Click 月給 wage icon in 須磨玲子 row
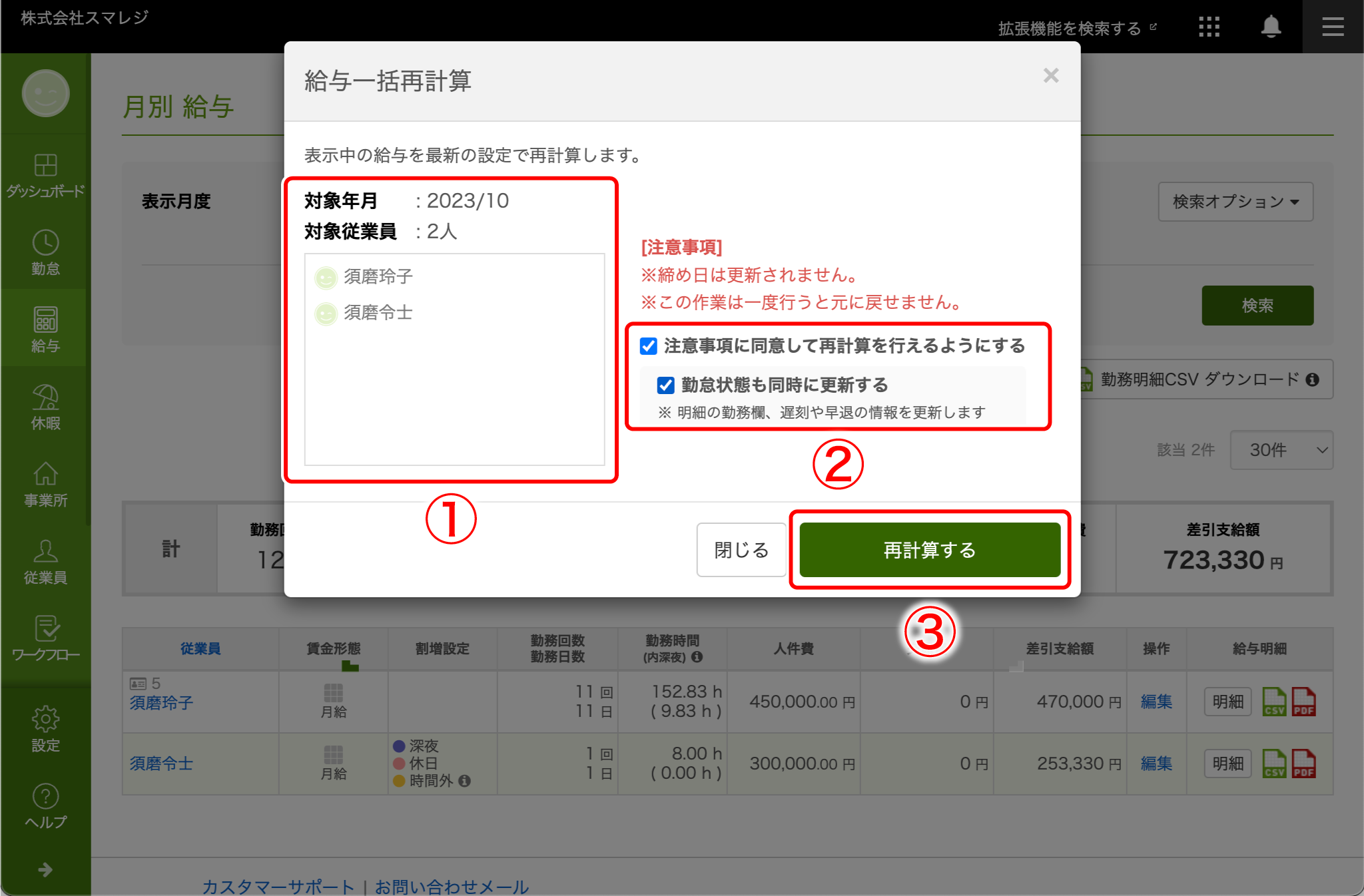This screenshot has height=896, width=1364. [x=333, y=694]
